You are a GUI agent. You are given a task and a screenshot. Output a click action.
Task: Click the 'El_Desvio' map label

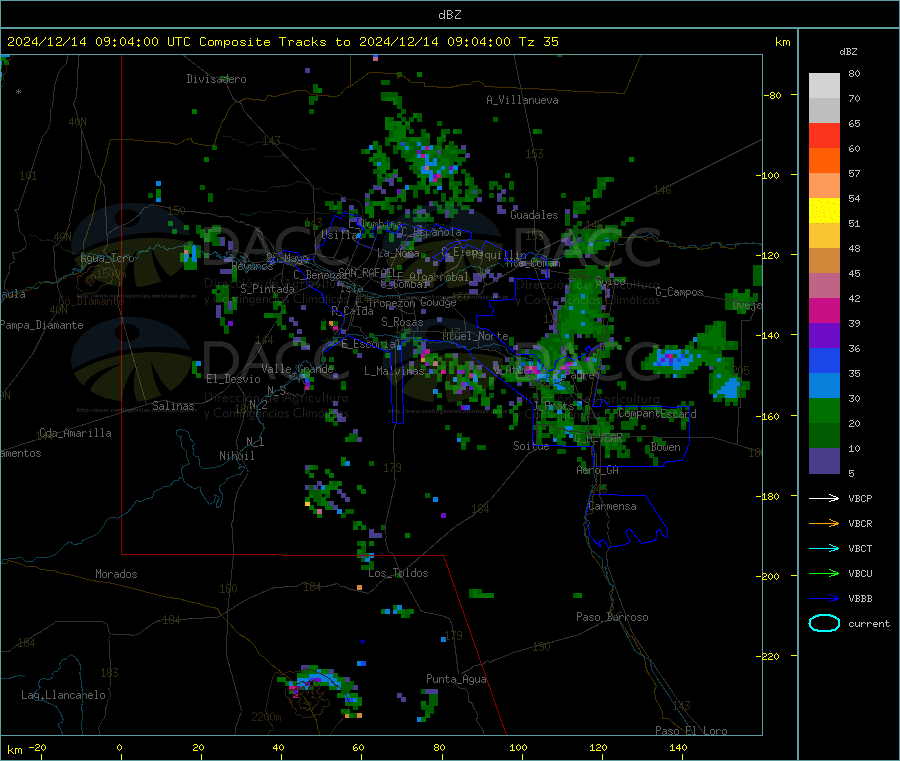[233, 379]
